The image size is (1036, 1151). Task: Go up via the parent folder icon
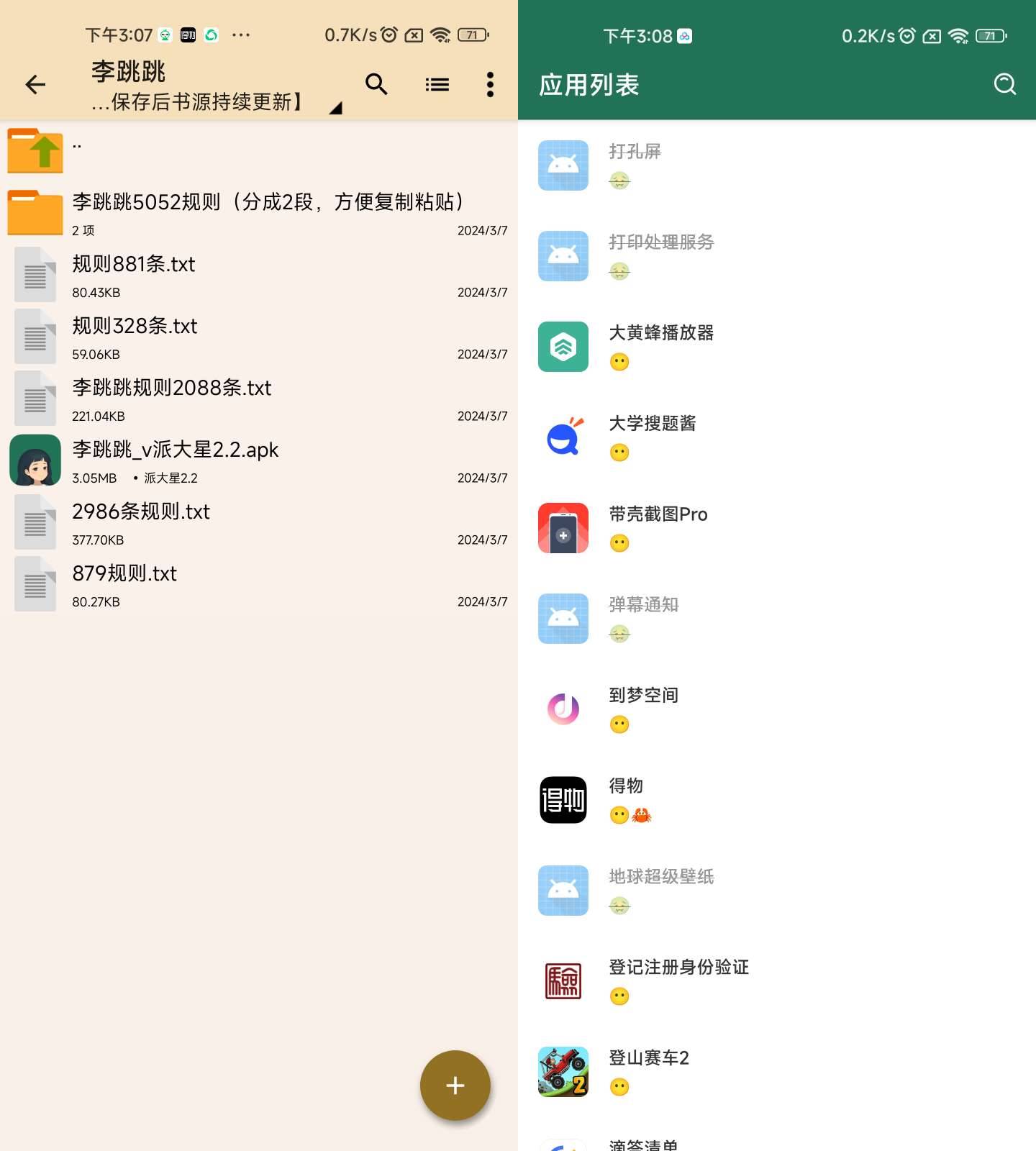click(x=35, y=150)
